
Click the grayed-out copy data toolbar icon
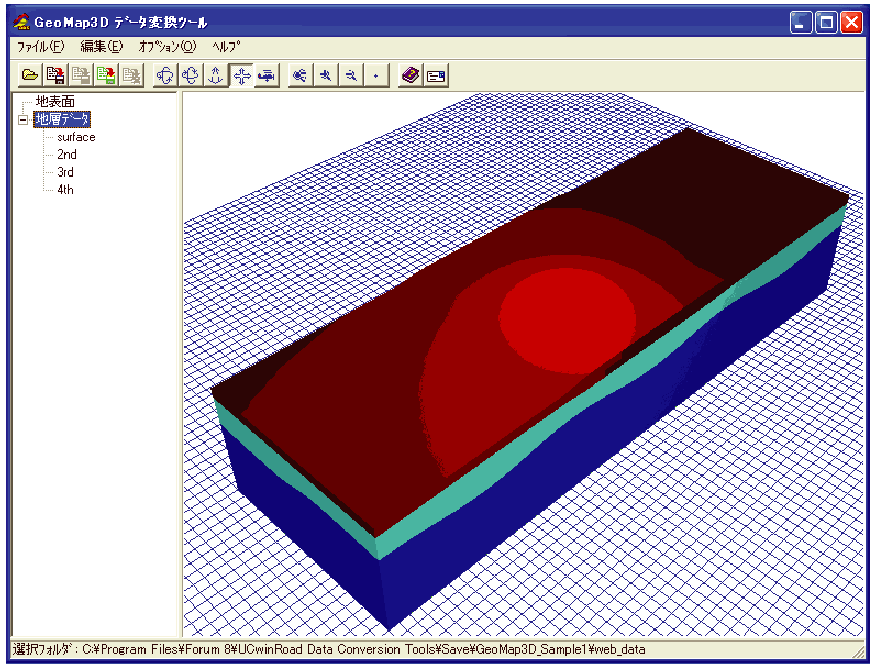81,75
